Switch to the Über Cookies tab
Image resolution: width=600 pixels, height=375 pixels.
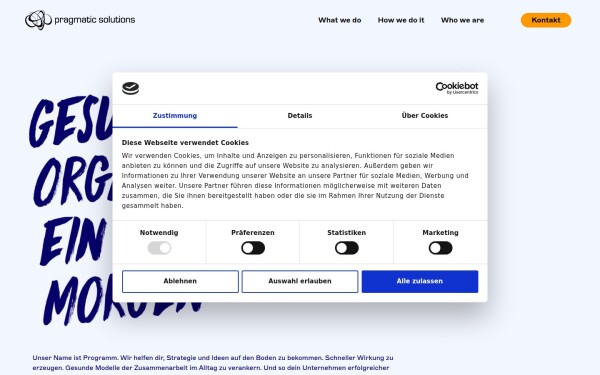coord(425,116)
